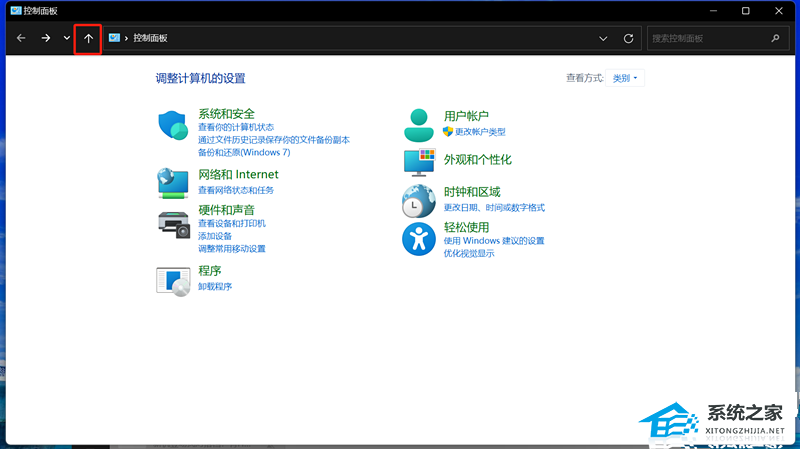
Task: Open 使用 Windows 建议的设置 link
Action: (x=494, y=241)
